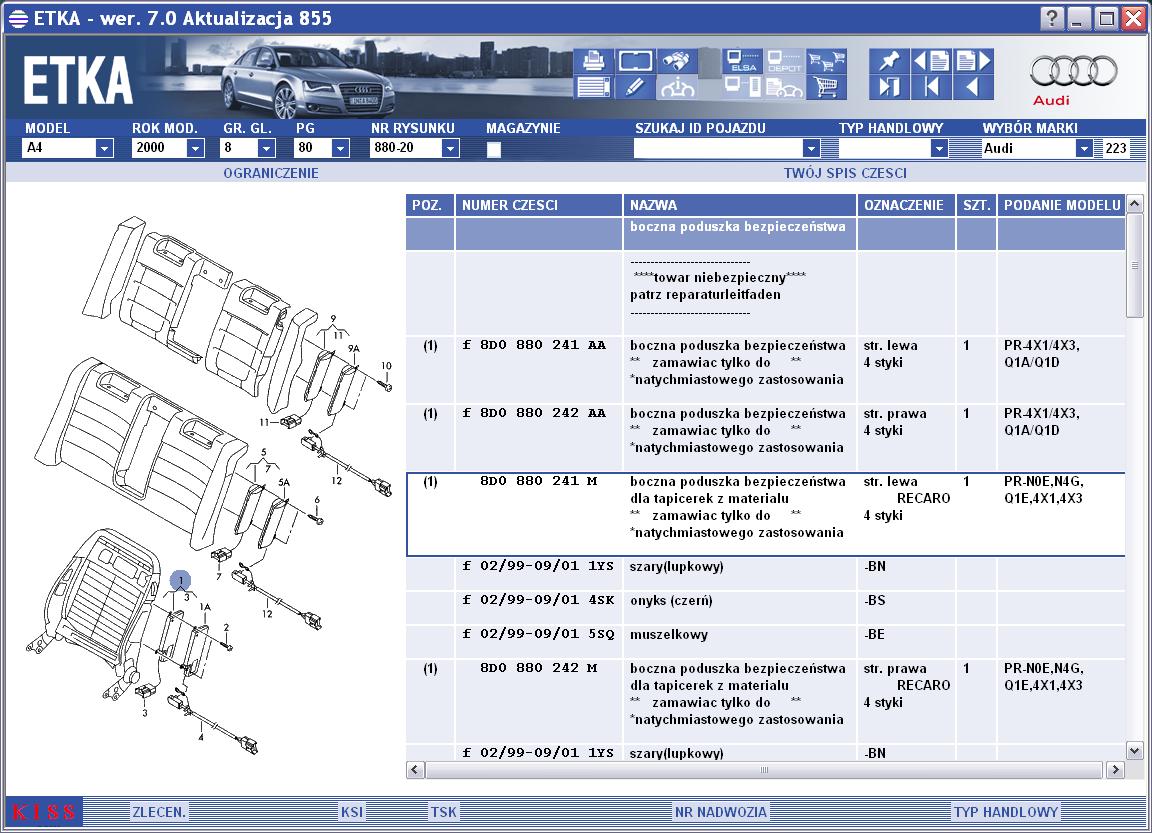This screenshot has width=1152, height=833.
Task: Select part number 8D0 880 241 M
Action: 538,481
